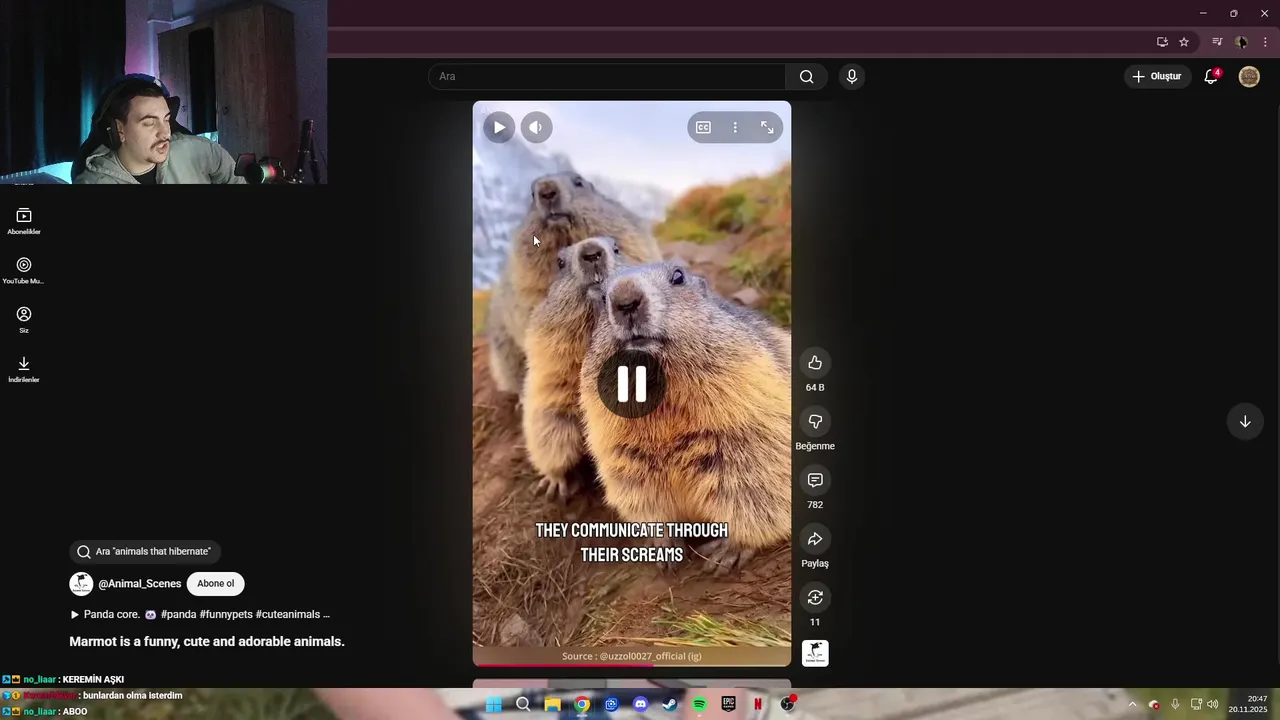Expand hidden system tray icons chevron

click(1132, 704)
